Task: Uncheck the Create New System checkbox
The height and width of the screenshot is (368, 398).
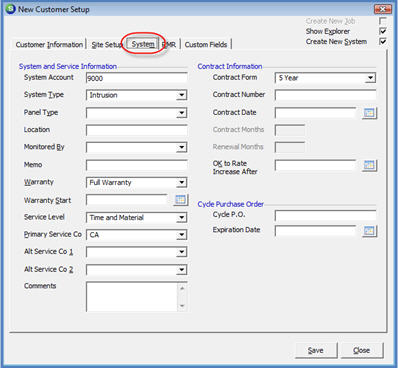Action: tap(383, 42)
